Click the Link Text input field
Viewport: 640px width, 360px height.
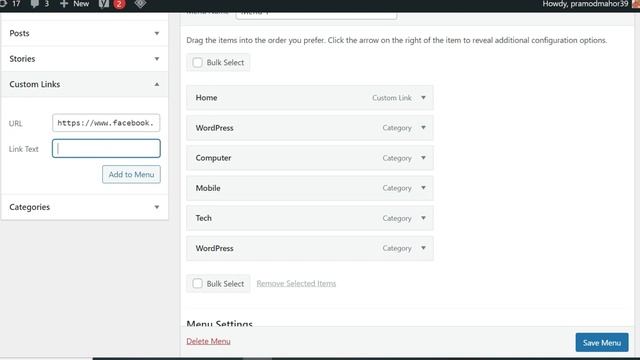106,149
